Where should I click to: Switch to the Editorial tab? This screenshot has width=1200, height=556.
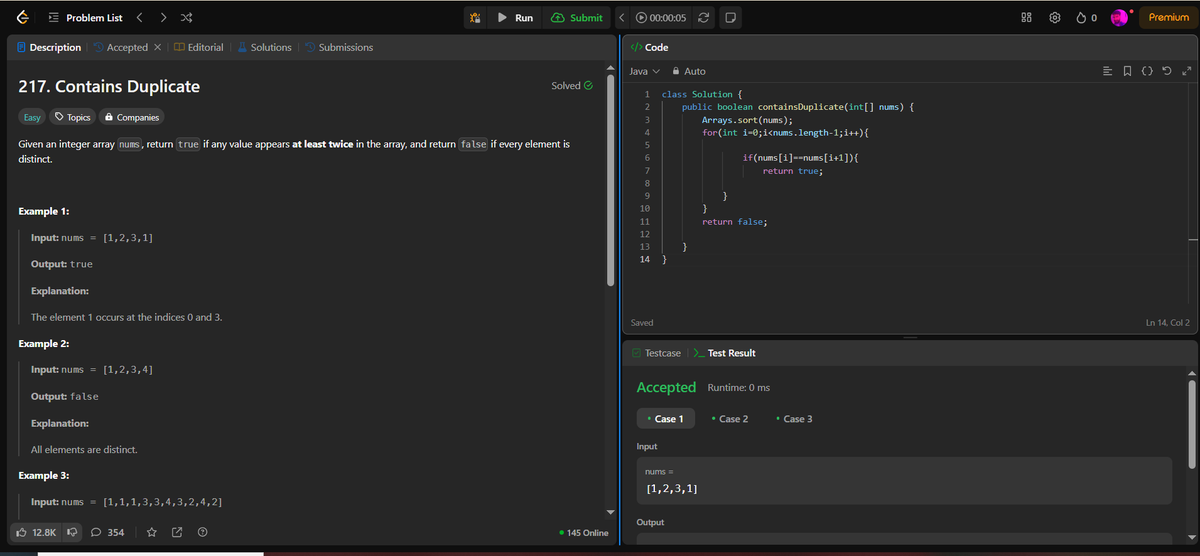(x=200, y=47)
